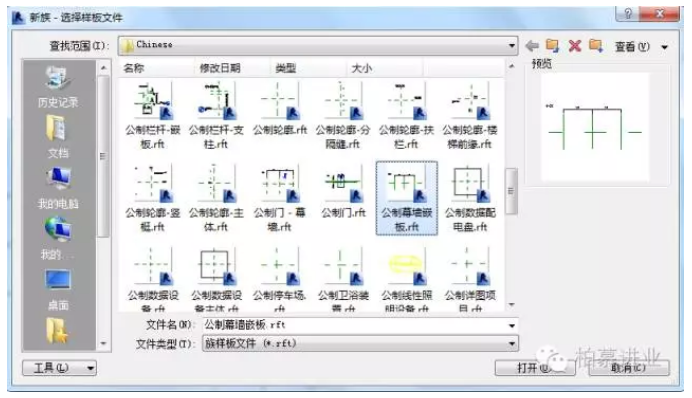Select the 公制幕墙嵌板.rft template file

point(406,199)
